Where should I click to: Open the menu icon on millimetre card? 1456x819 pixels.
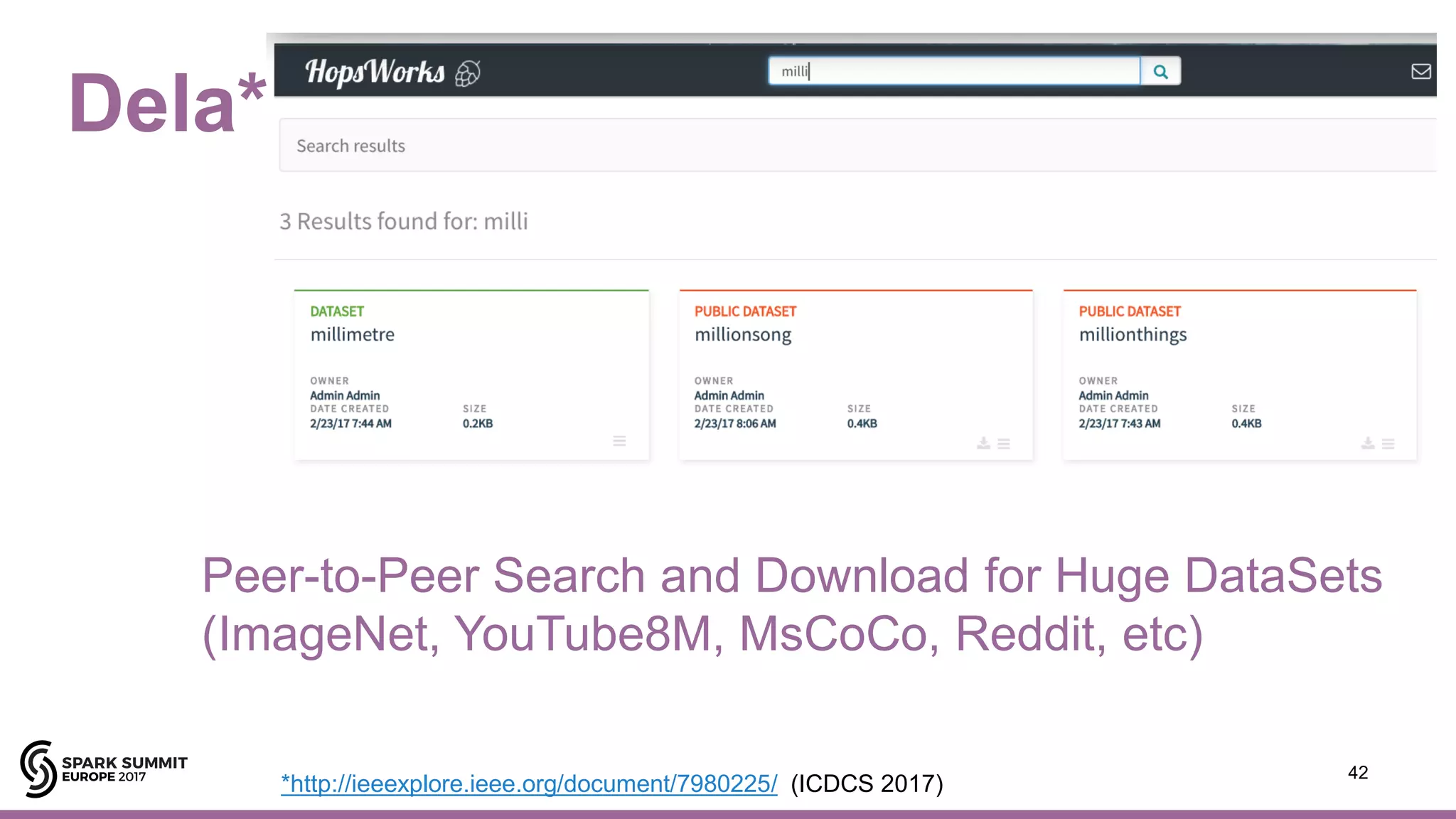(619, 441)
